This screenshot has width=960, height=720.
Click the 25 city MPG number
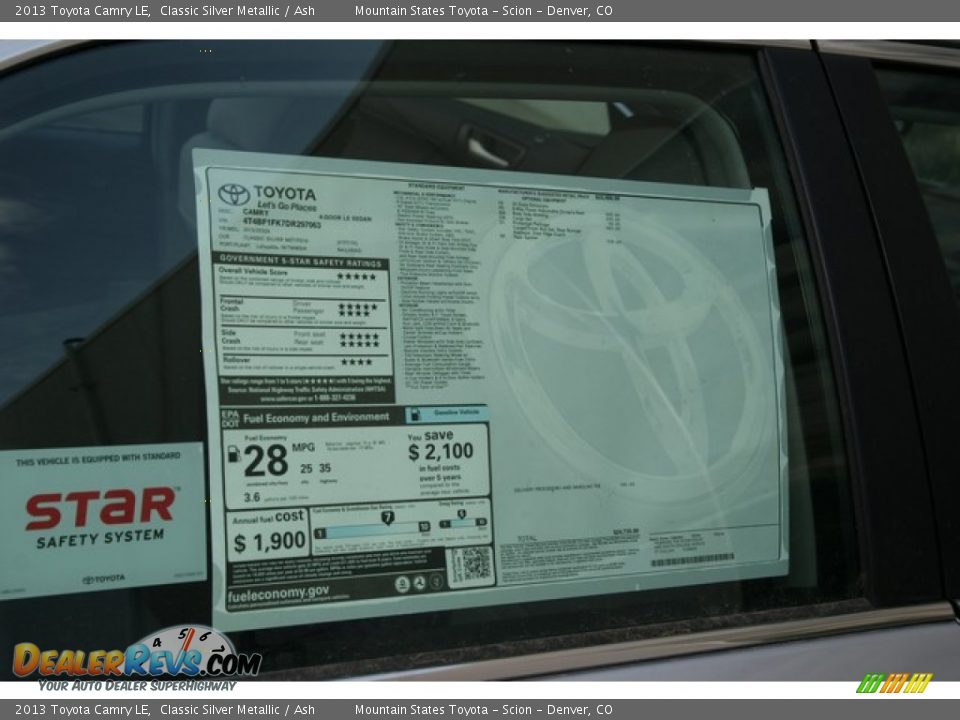(306, 468)
